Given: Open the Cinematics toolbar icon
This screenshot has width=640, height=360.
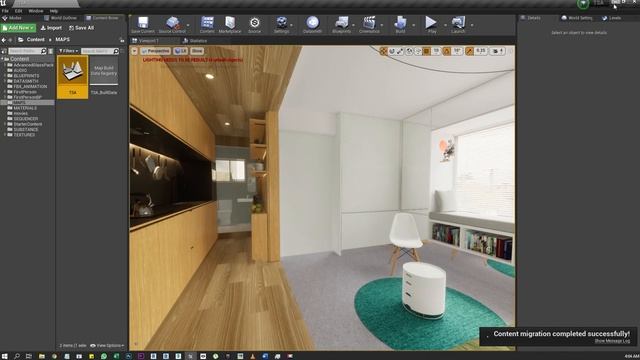Looking at the screenshot, I should [369, 24].
